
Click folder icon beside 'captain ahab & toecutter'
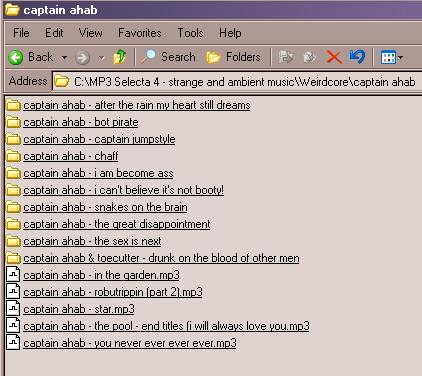[x=13, y=258]
